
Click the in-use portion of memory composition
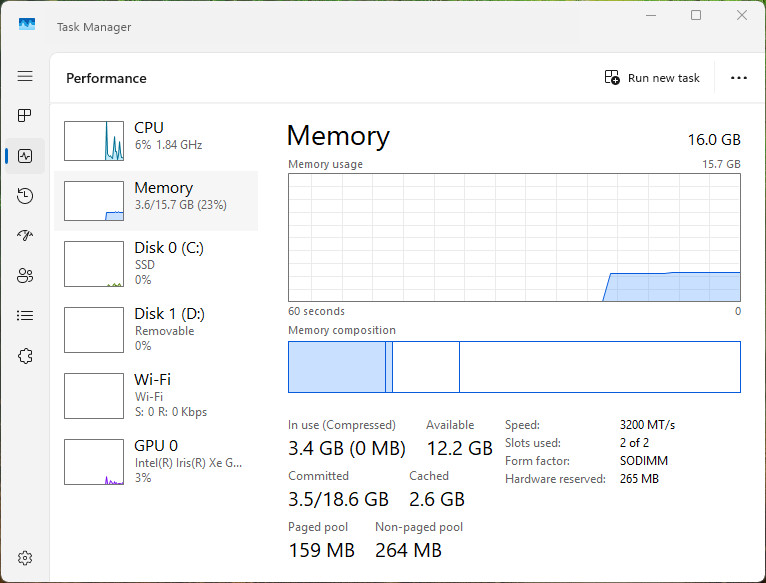coord(337,367)
